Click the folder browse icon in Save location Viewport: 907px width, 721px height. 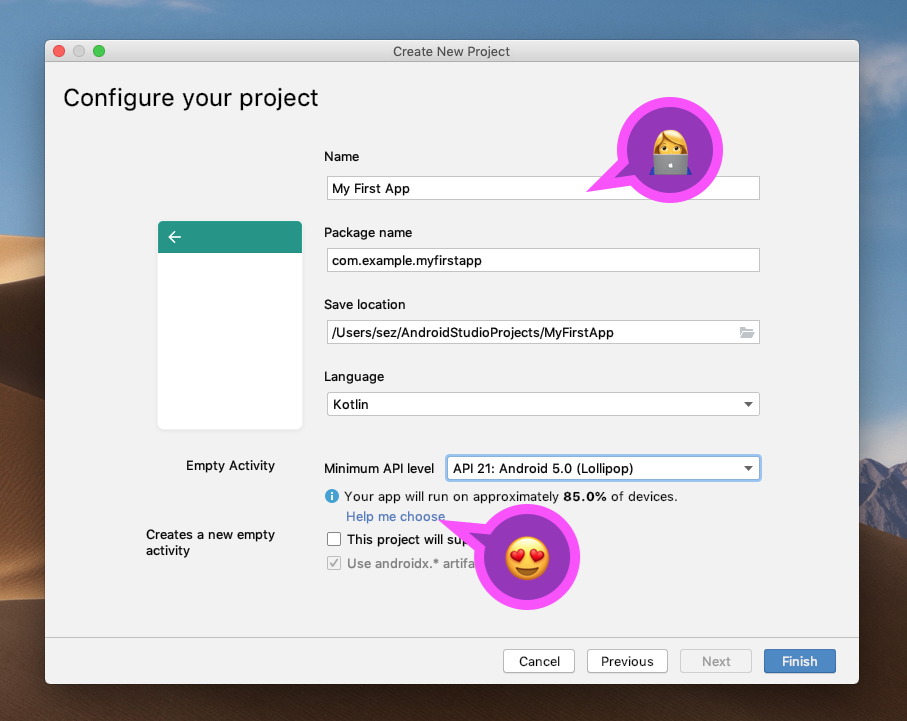(x=747, y=332)
